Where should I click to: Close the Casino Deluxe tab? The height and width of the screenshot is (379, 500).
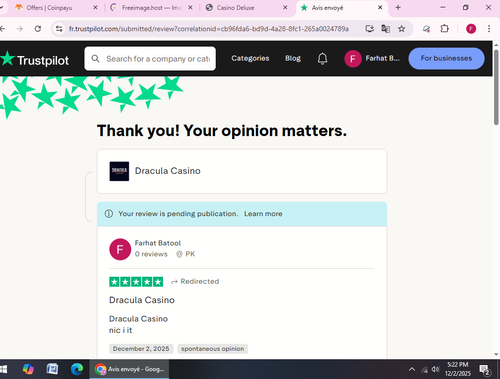[285, 7]
